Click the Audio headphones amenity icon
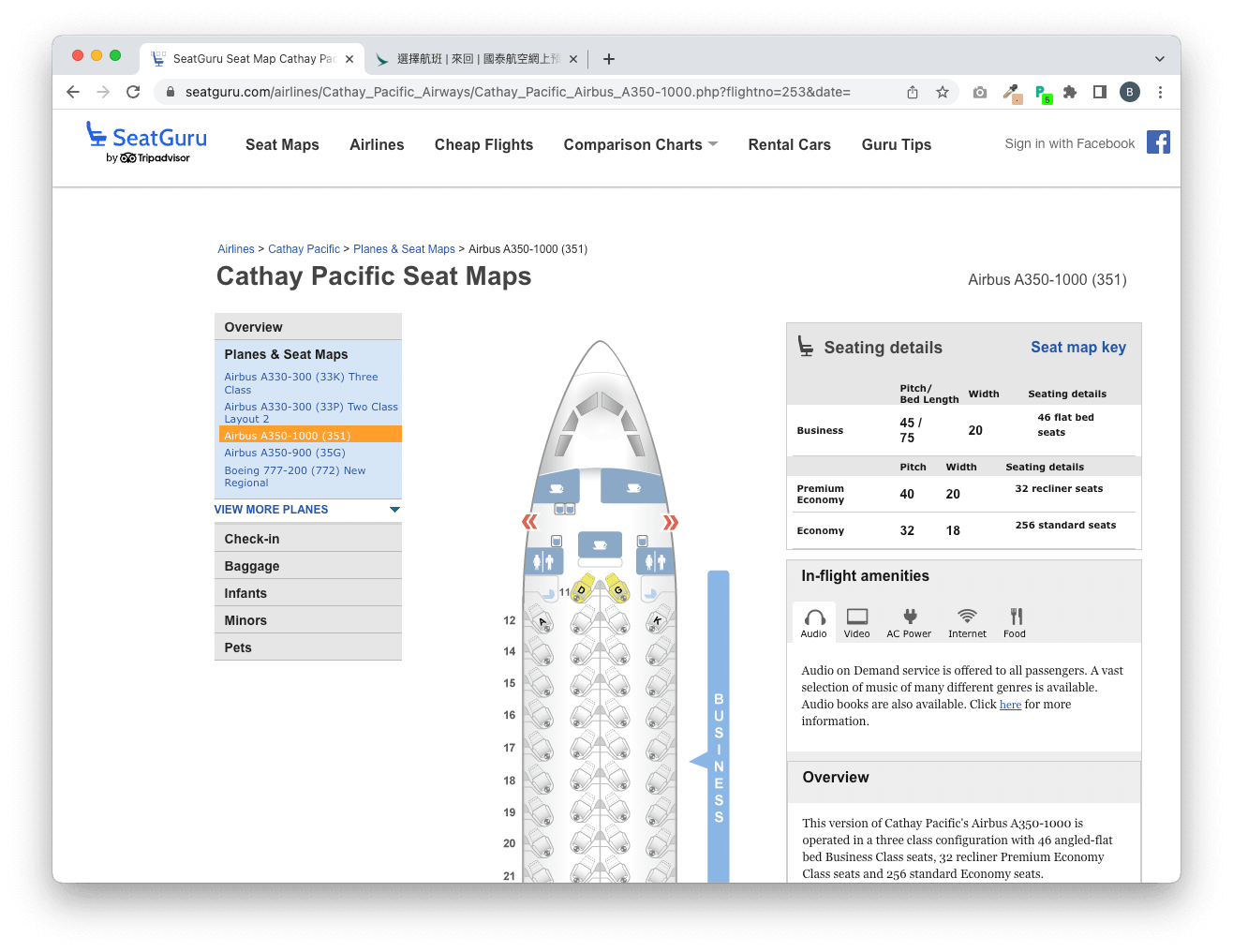 814,617
